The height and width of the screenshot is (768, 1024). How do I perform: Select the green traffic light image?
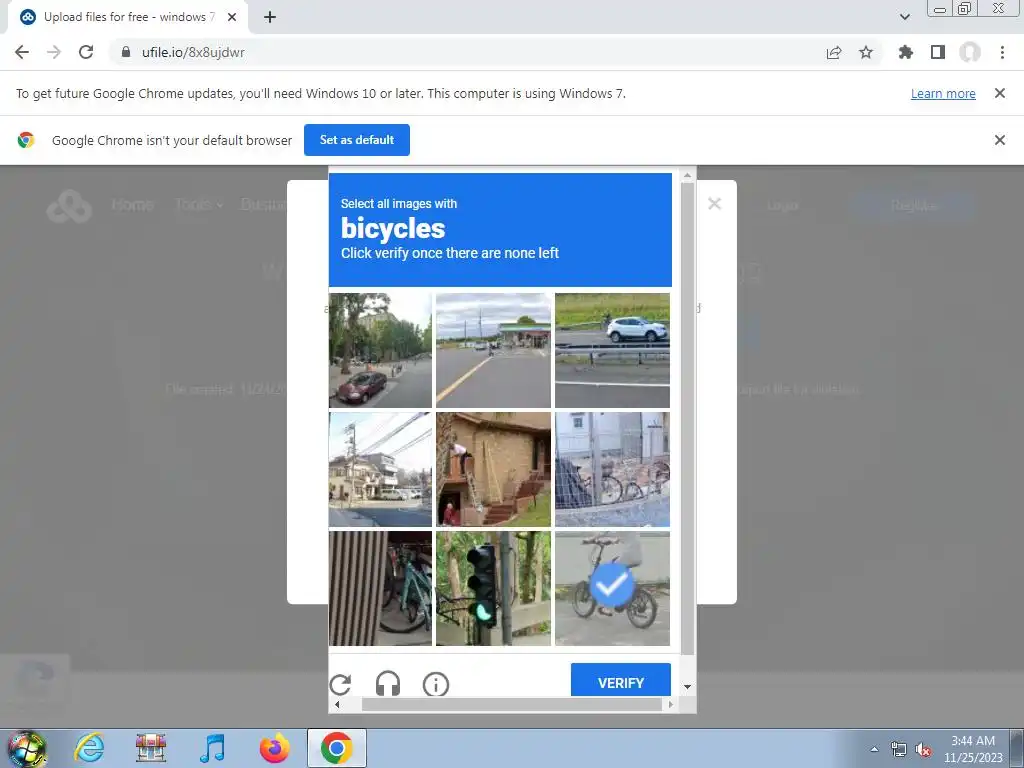493,588
